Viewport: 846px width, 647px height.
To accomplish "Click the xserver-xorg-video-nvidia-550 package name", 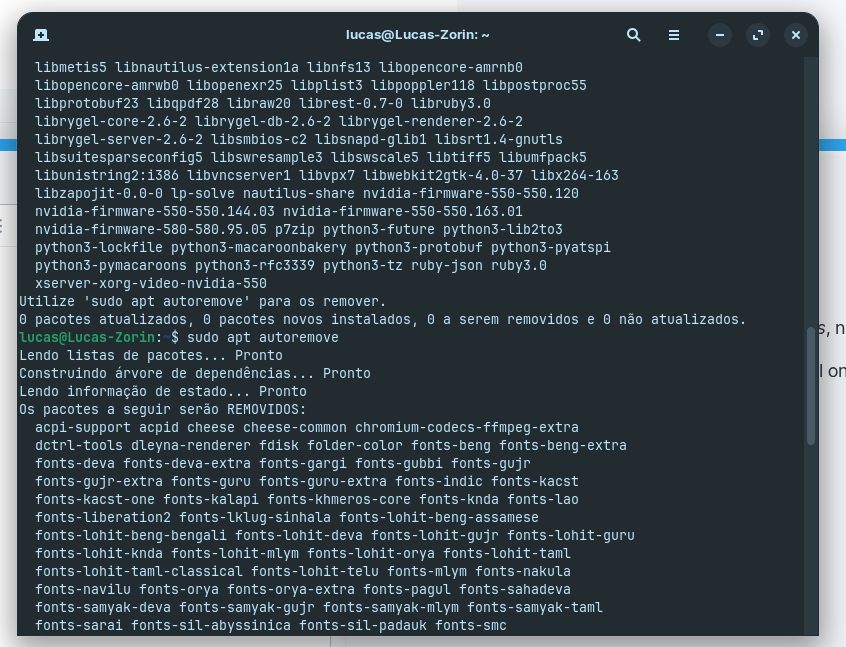I will (x=151, y=283).
